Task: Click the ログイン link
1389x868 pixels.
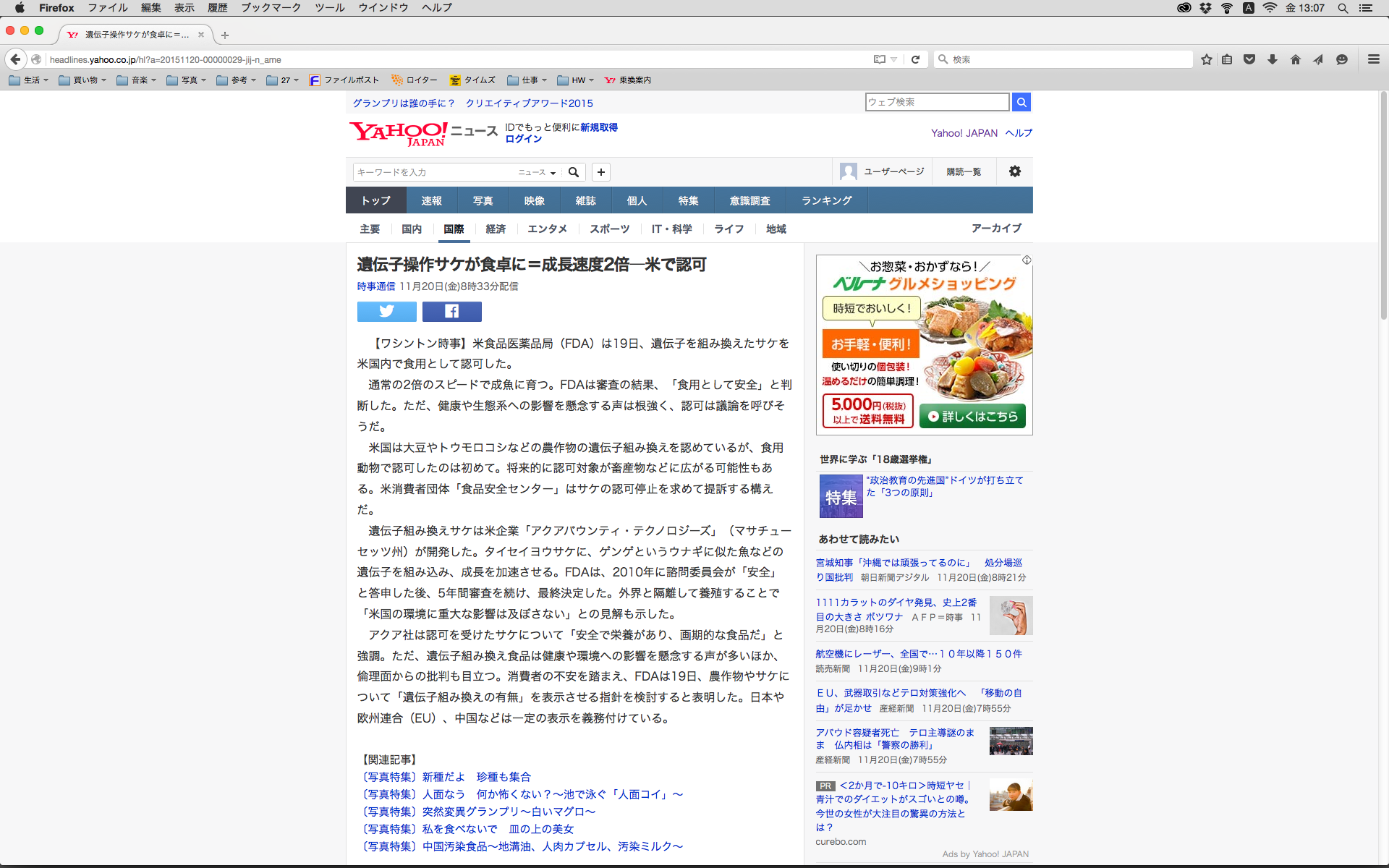Action: click(x=523, y=139)
